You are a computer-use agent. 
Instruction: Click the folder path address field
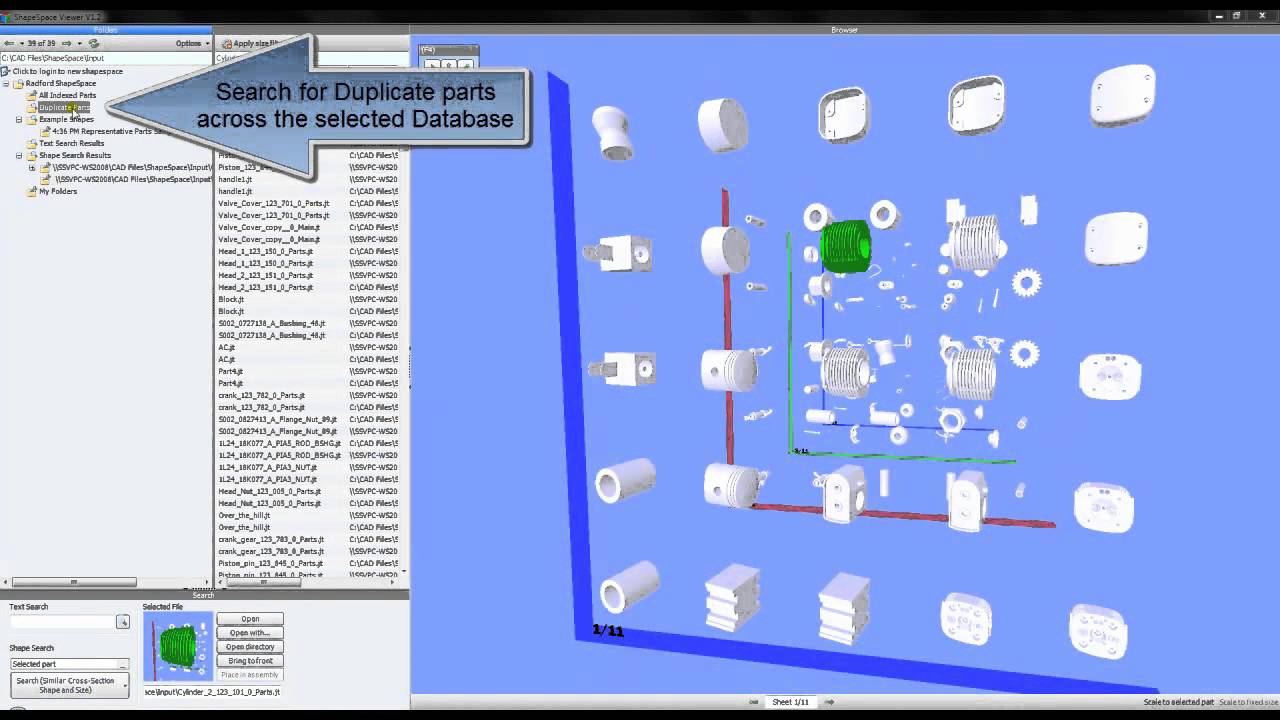[106, 58]
